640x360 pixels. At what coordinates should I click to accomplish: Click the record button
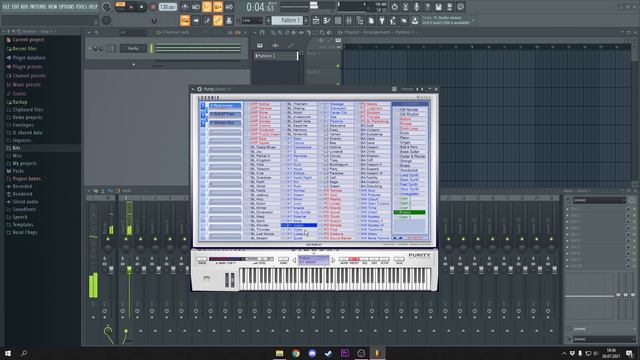(x=153, y=7)
